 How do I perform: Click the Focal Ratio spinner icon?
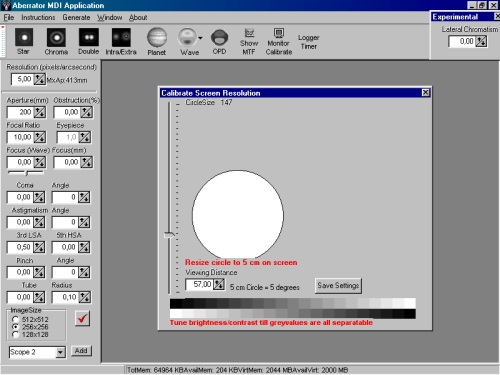40,137
